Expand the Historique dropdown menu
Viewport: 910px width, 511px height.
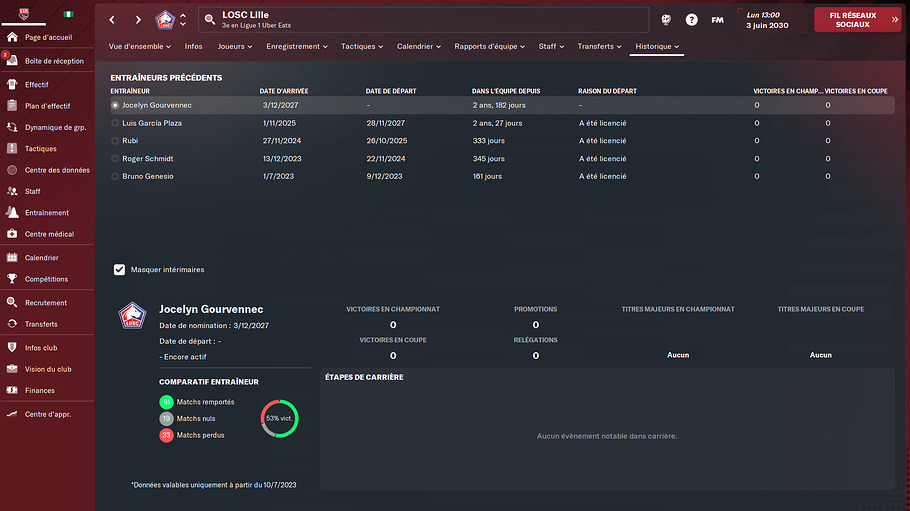pos(656,46)
